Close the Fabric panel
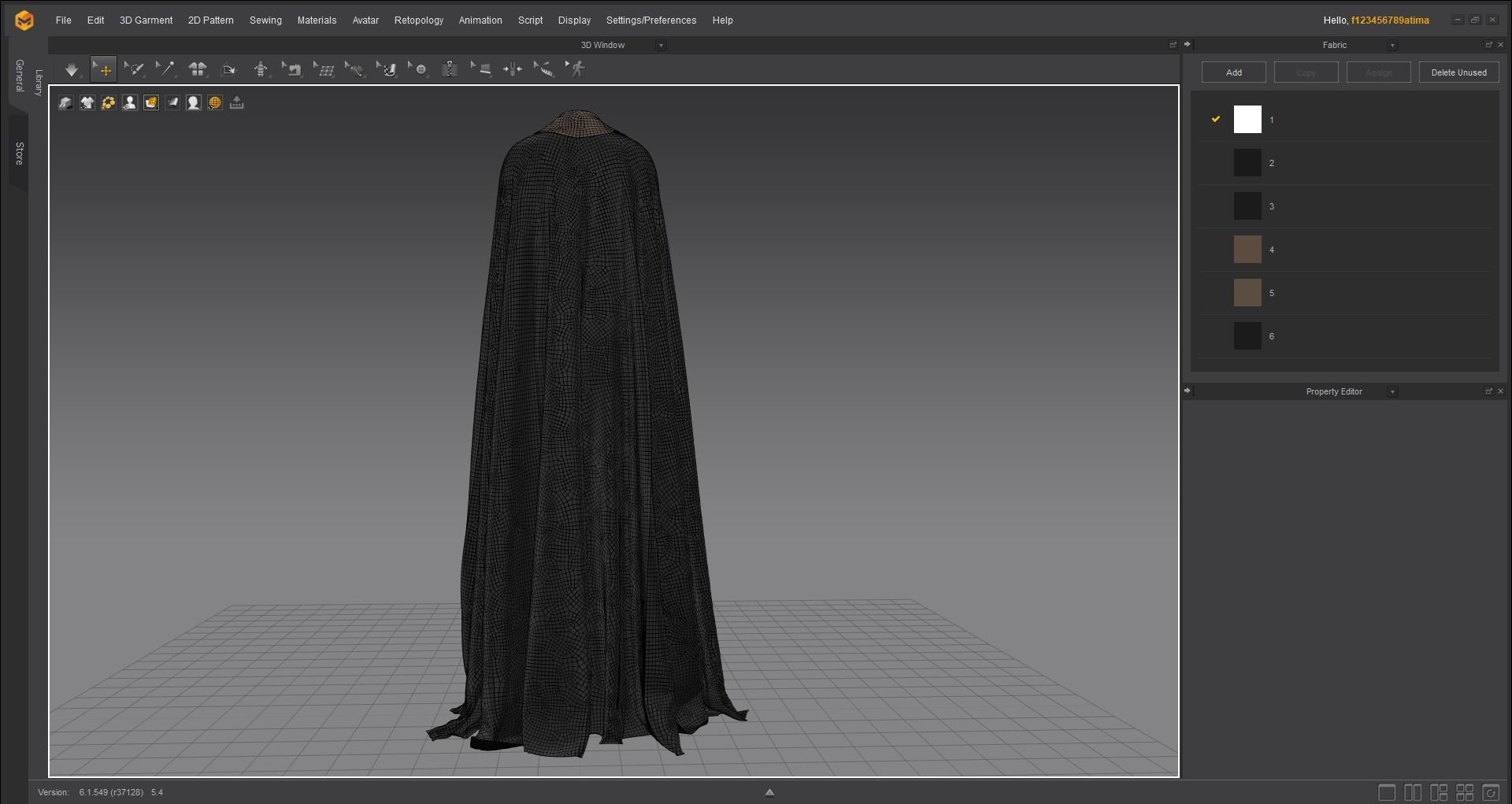This screenshot has width=1512, height=804. tap(1500, 45)
